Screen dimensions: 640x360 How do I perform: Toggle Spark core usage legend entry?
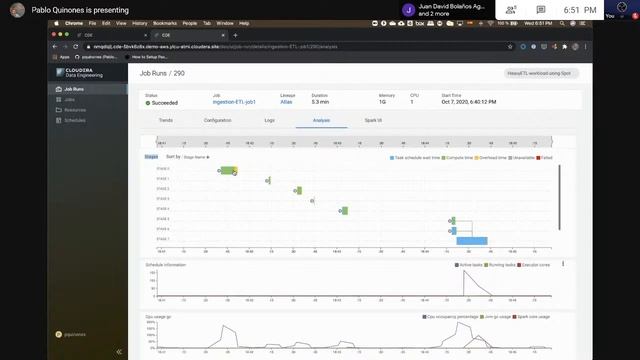click(531, 317)
